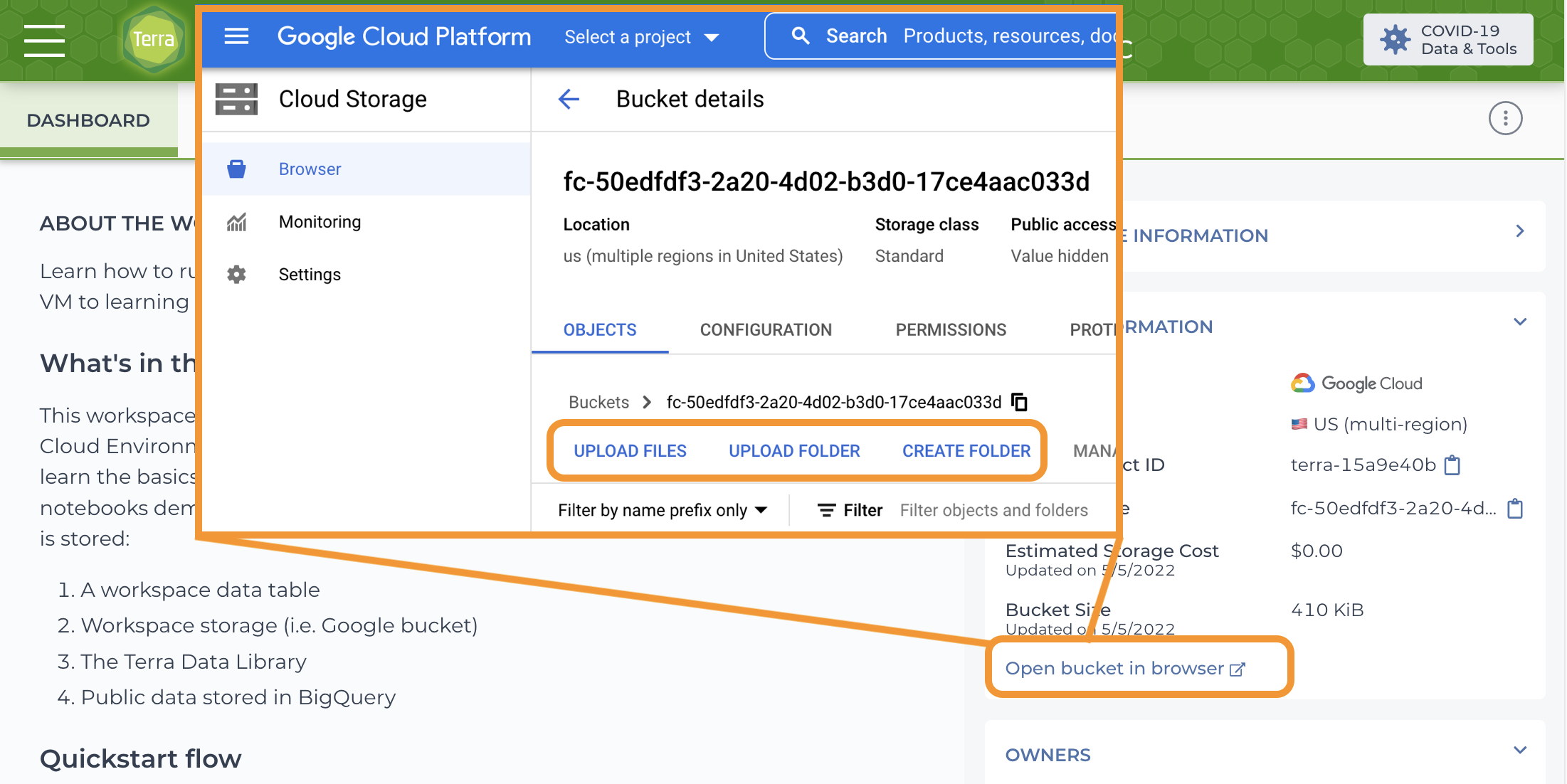Click the Monitoring chart icon
The width and height of the screenshot is (1567, 784).
coord(236,222)
